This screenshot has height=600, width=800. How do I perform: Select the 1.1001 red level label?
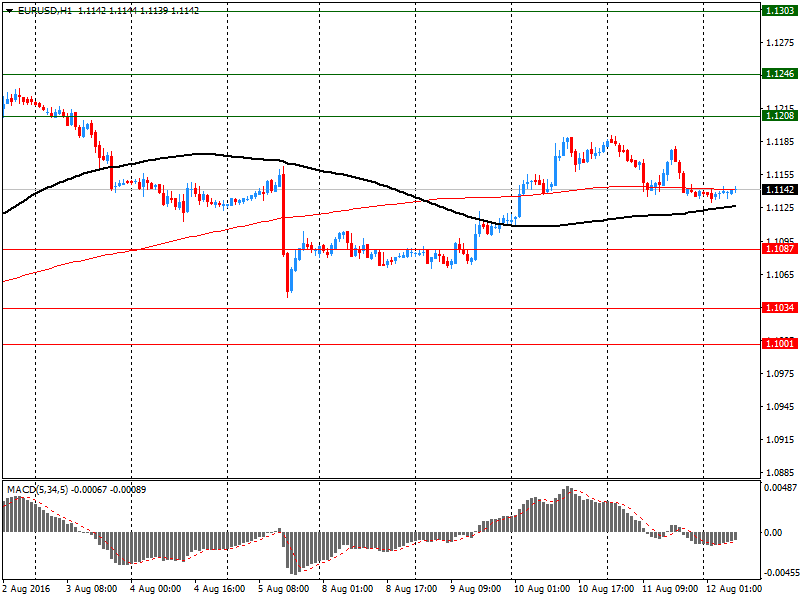click(779, 344)
